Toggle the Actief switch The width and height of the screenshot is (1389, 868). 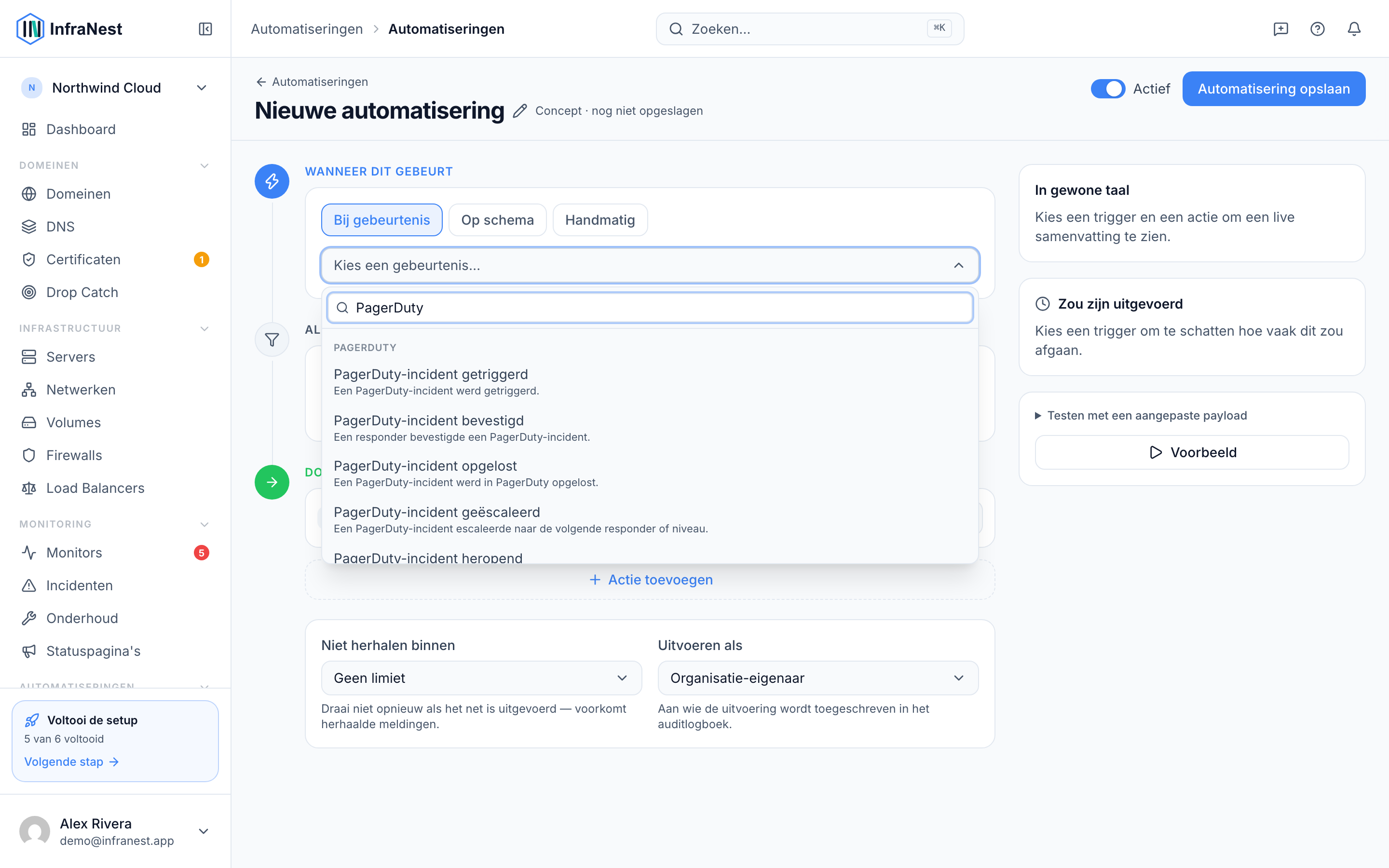point(1108,89)
